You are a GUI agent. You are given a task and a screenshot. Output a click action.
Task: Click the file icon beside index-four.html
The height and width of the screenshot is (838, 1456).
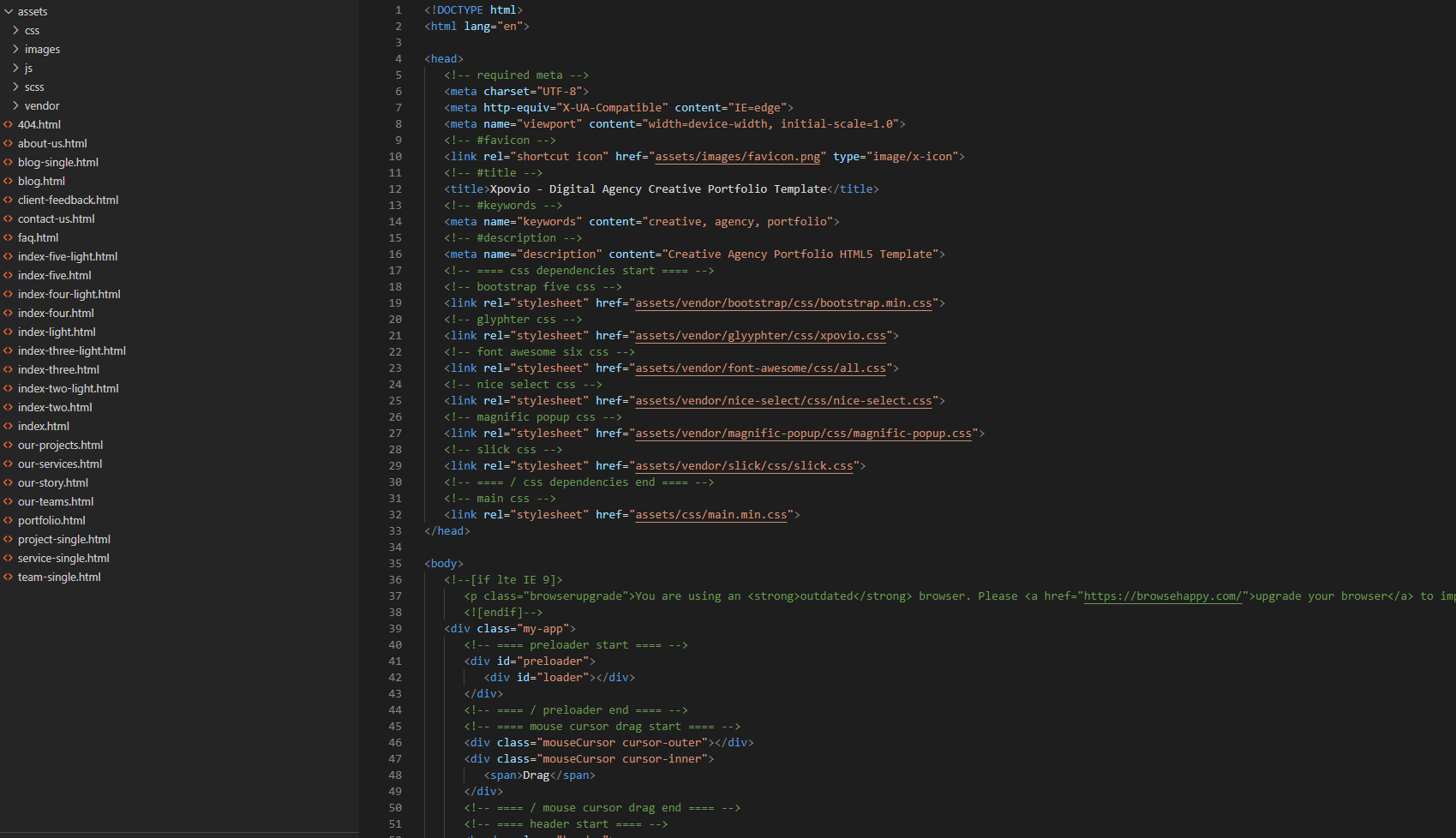tap(9, 313)
